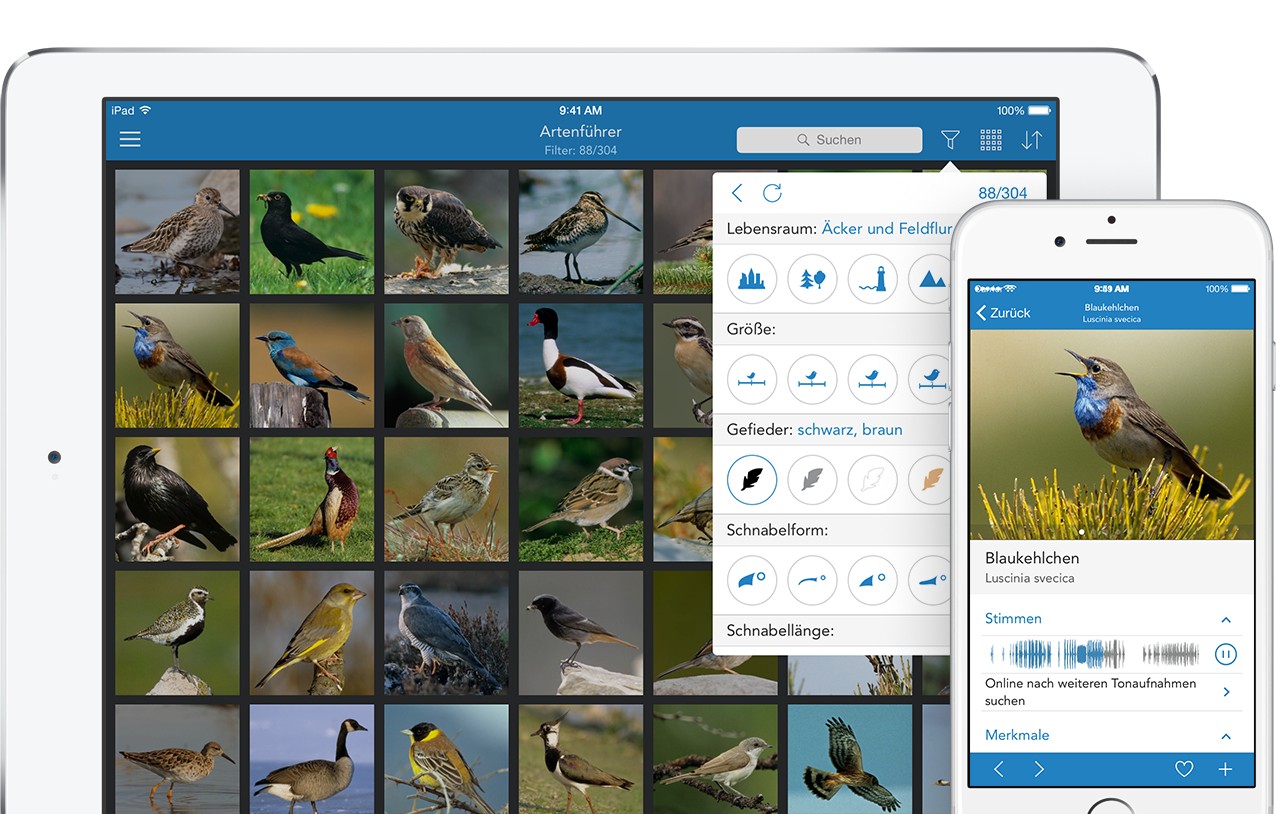Open the hamburger menu in Artenführer
The image size is (1276, 814).
click(130, 139)
